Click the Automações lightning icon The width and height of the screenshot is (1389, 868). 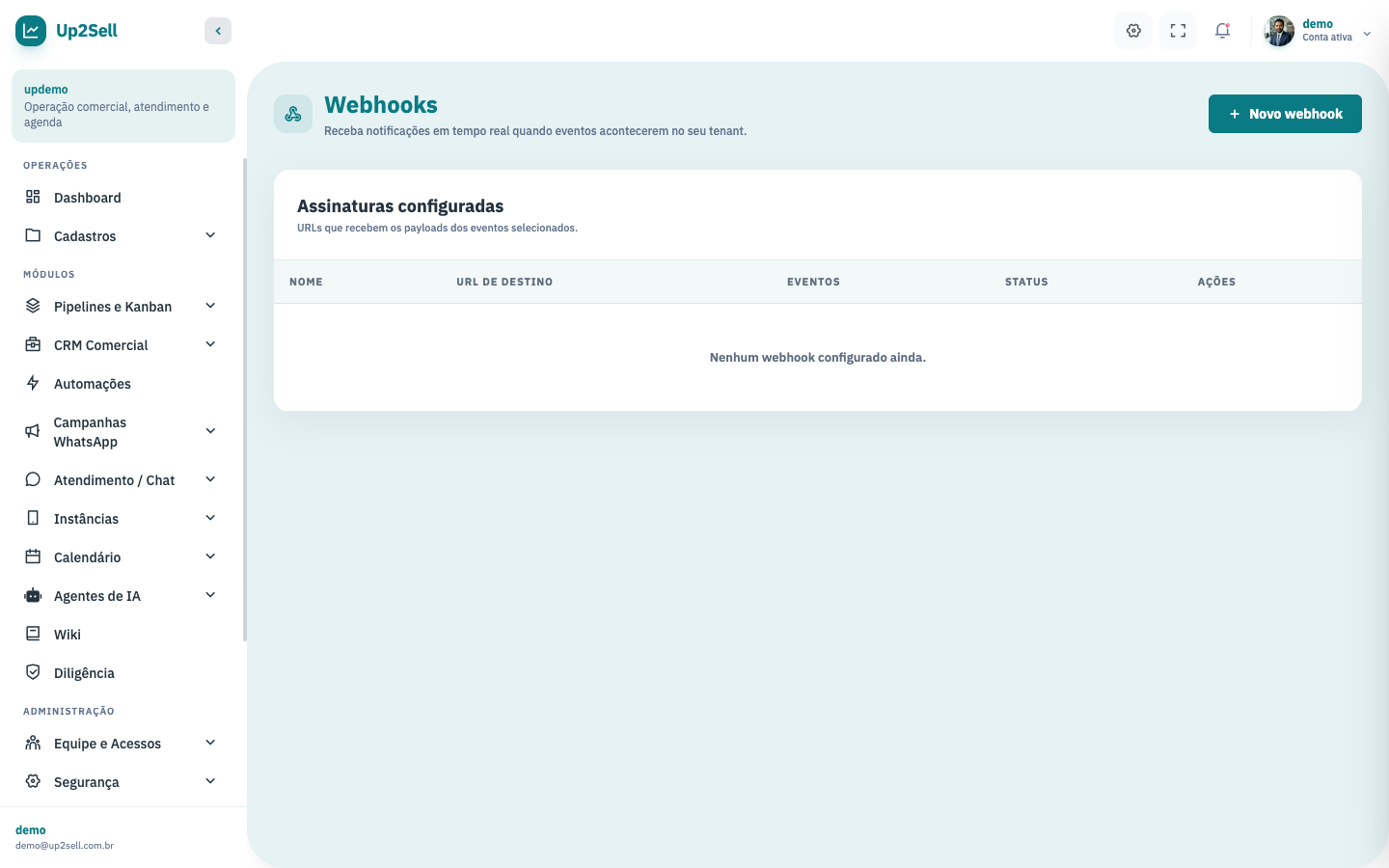point(33,383)
